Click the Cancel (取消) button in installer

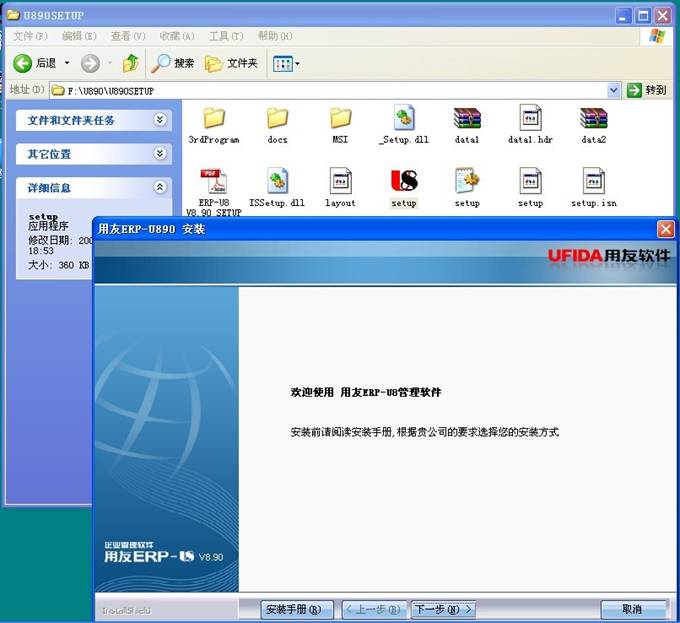point(634,609)
